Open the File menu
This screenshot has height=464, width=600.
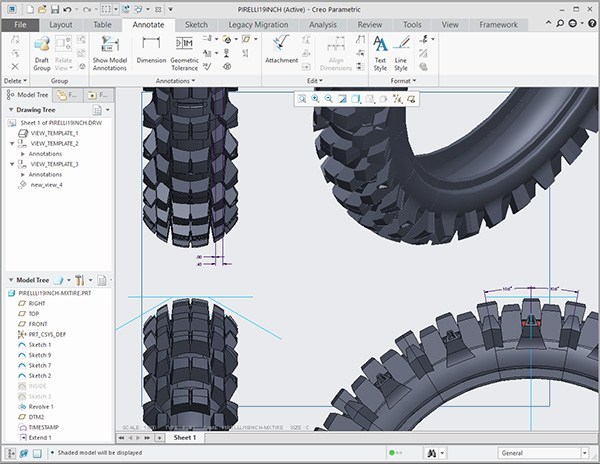20,23
